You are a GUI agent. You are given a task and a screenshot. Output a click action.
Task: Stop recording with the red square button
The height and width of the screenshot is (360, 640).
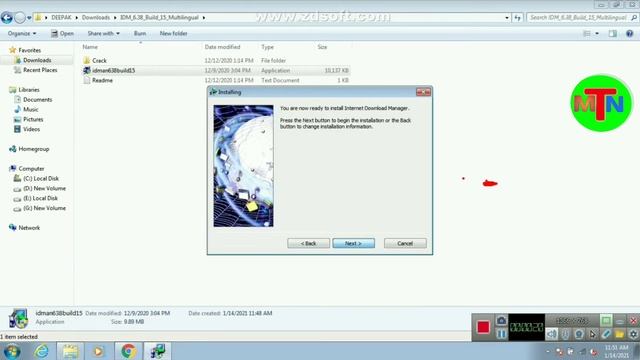483,327
